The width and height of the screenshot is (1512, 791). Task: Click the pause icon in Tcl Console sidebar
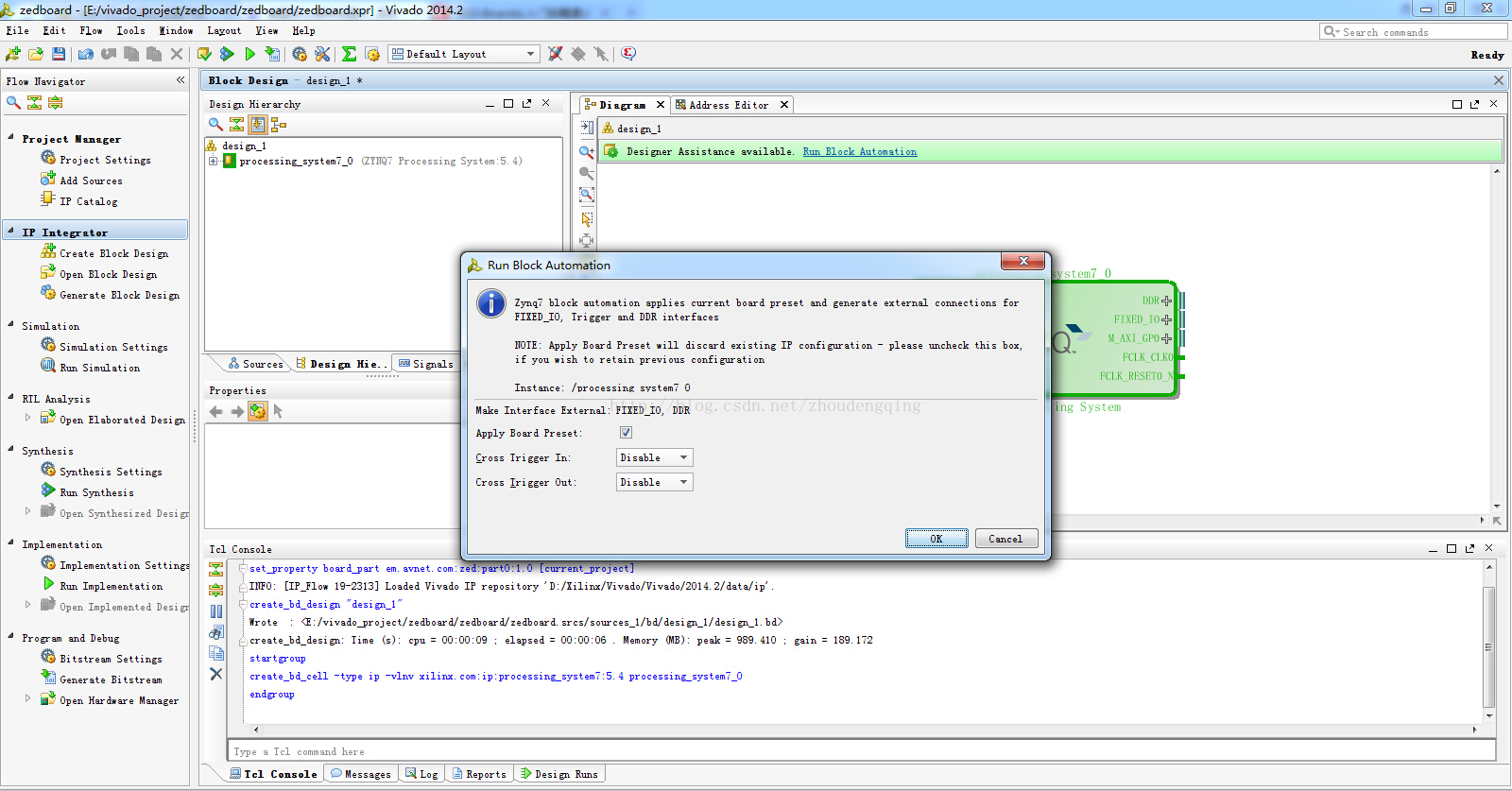216,611
